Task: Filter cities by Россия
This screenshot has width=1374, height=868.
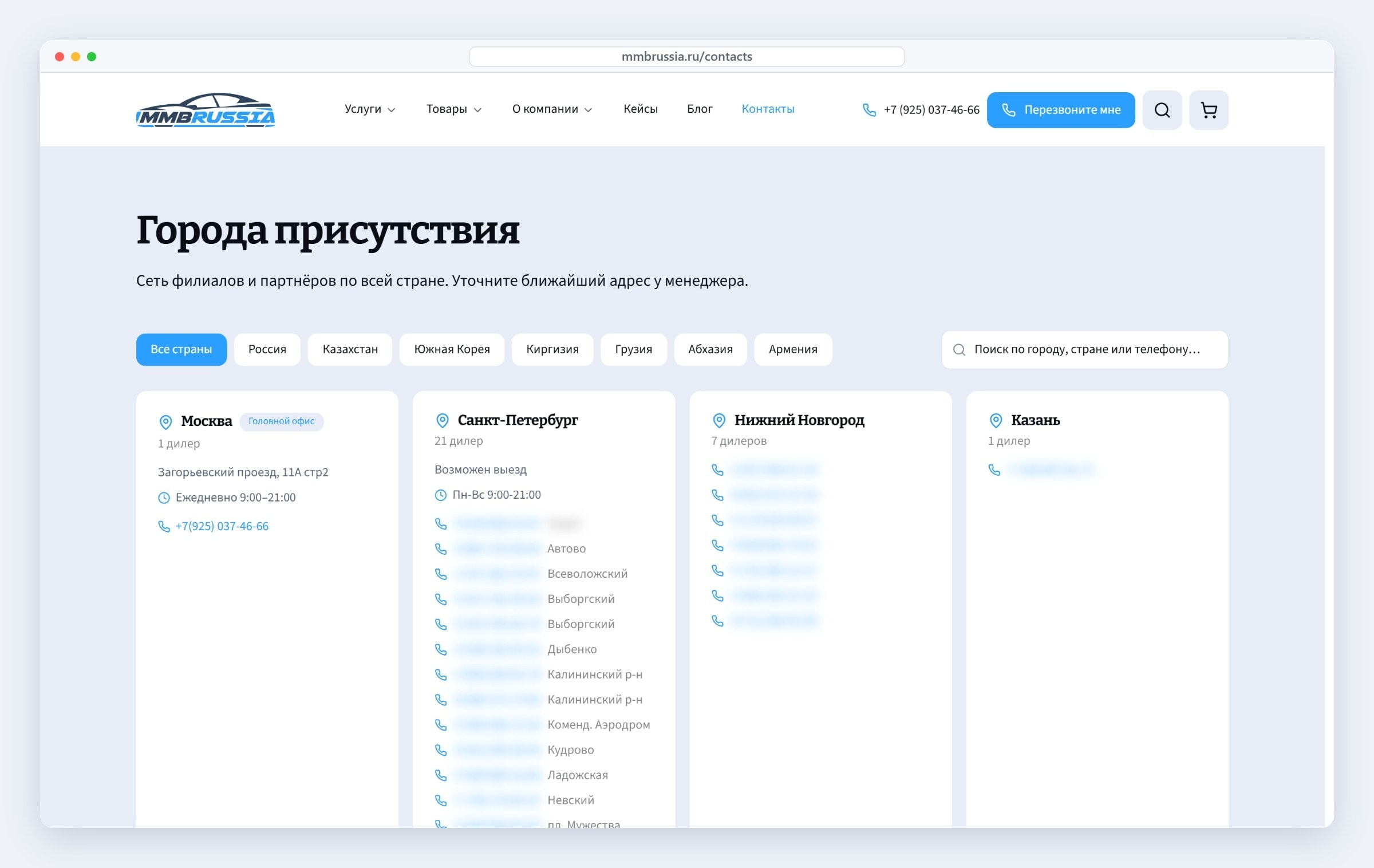Action: [267, 350]
